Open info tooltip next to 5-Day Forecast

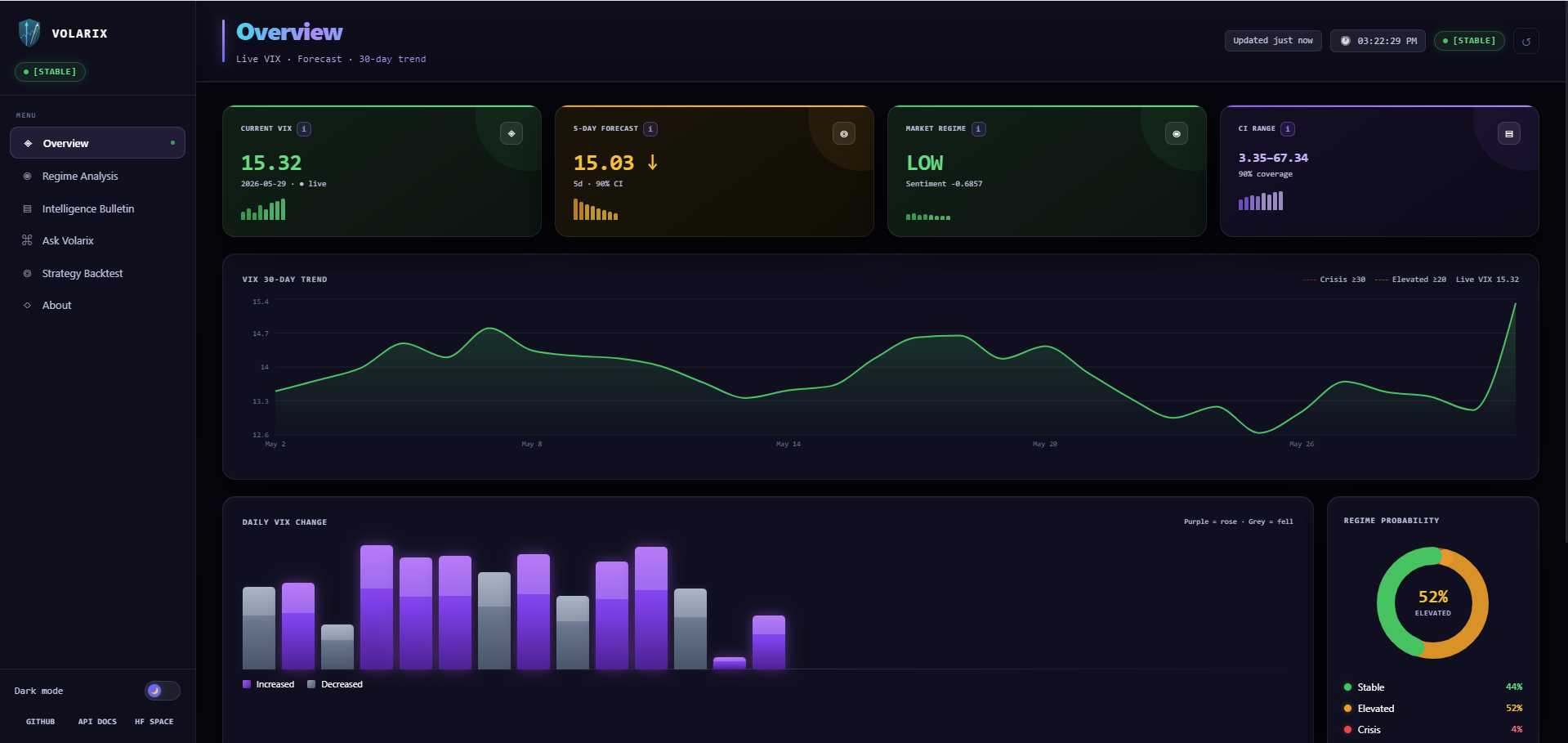point(650,128)
